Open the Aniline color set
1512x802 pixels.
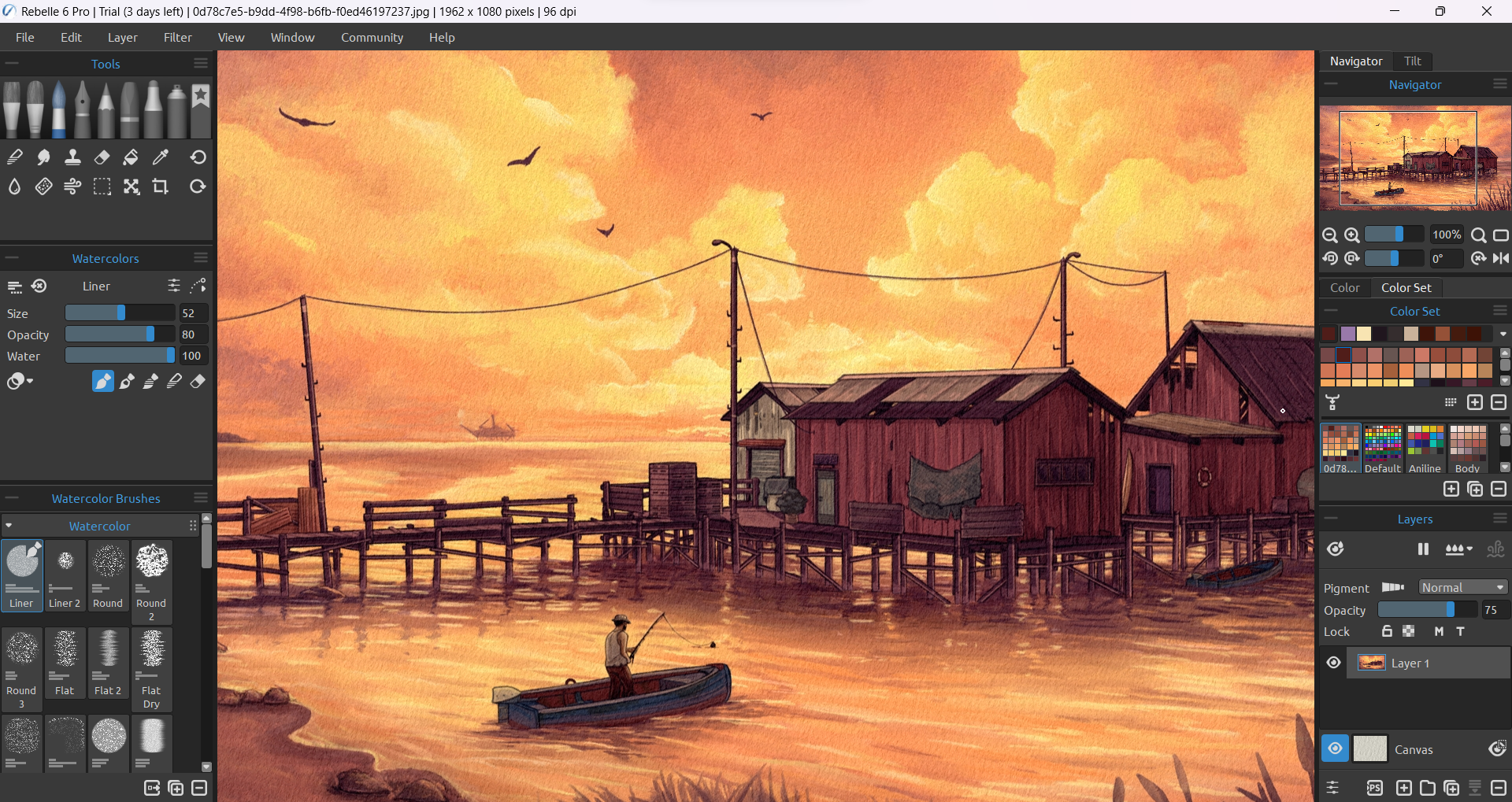click(1425, 448)
